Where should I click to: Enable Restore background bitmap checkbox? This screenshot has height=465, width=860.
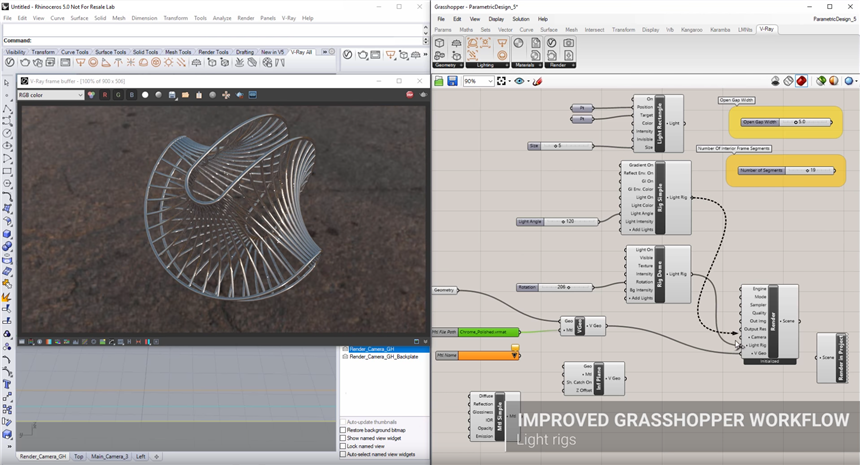coord(345,430)
